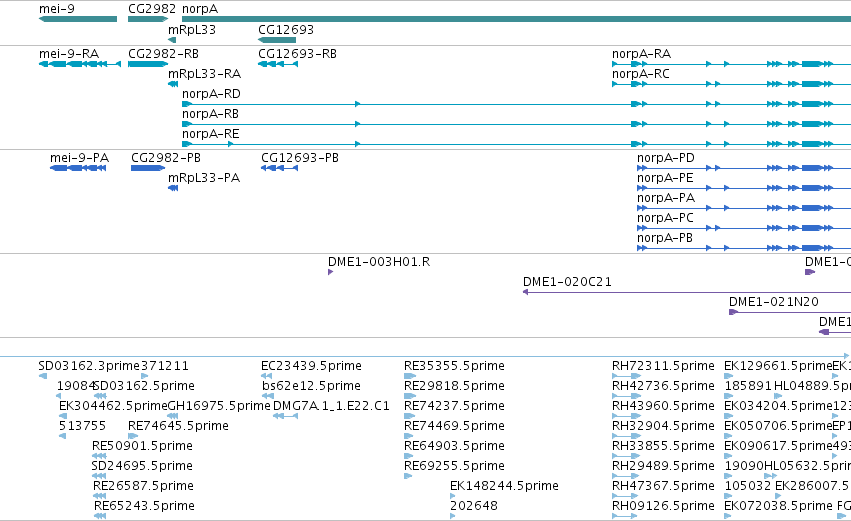Click the CG12693-RB transcript label
This screenshot has width=851, height=521.
[297, 54]
